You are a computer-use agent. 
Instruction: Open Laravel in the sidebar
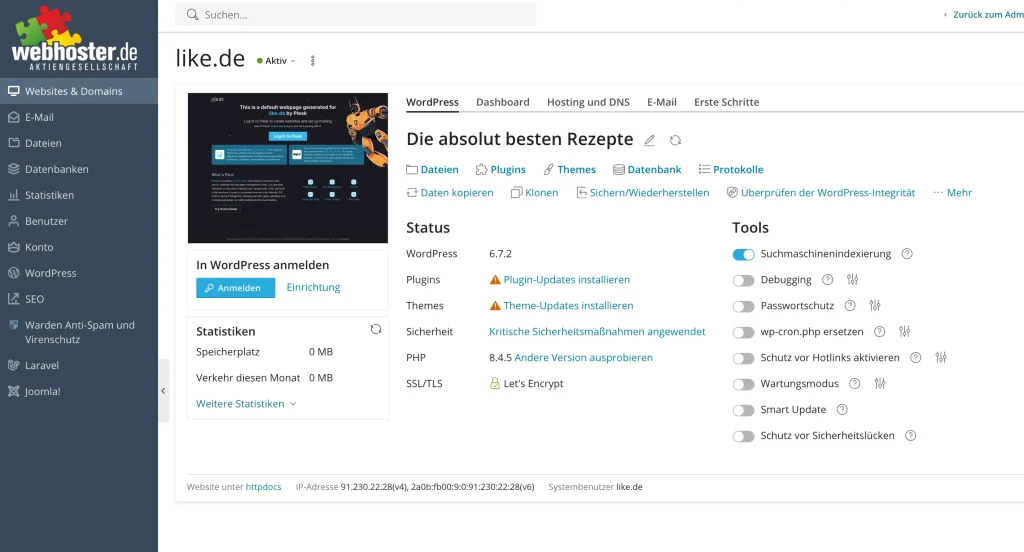pos(79,365)
